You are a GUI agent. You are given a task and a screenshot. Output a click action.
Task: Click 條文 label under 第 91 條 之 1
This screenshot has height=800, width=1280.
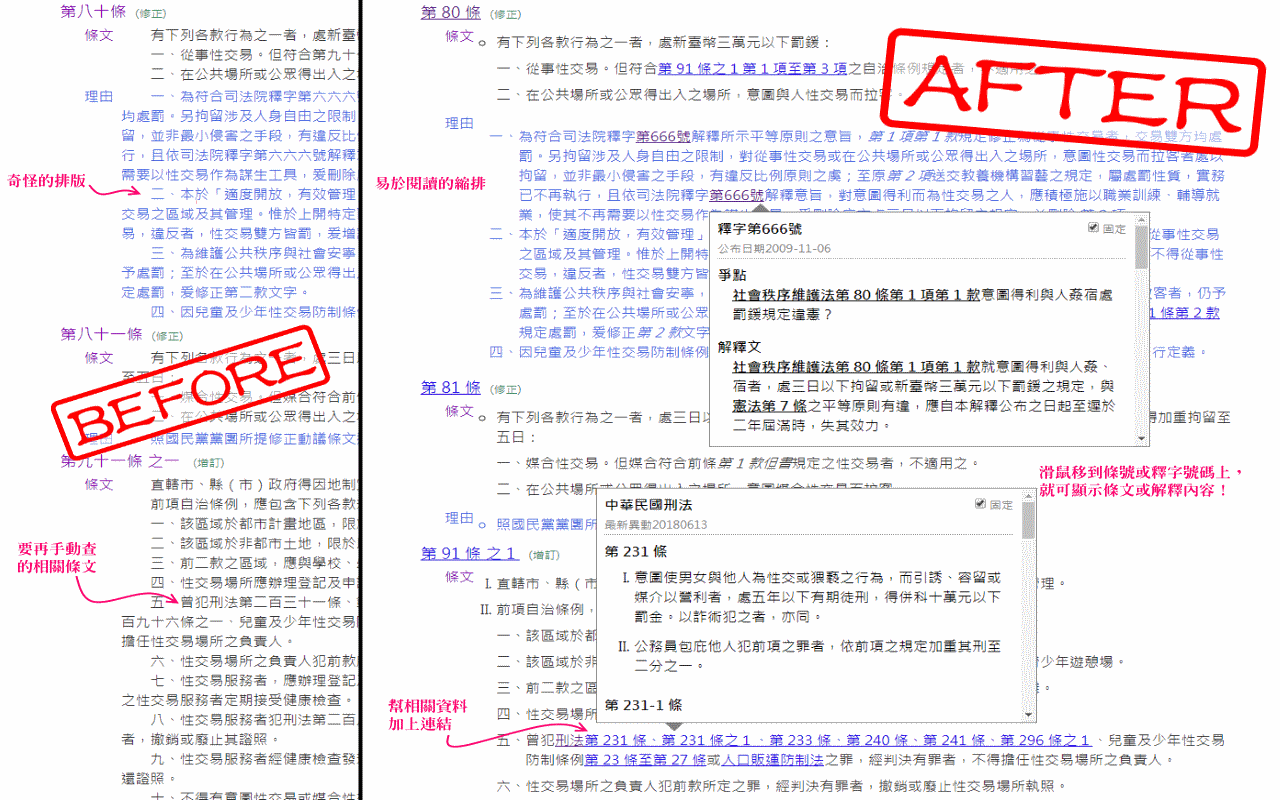pos(460,577)
